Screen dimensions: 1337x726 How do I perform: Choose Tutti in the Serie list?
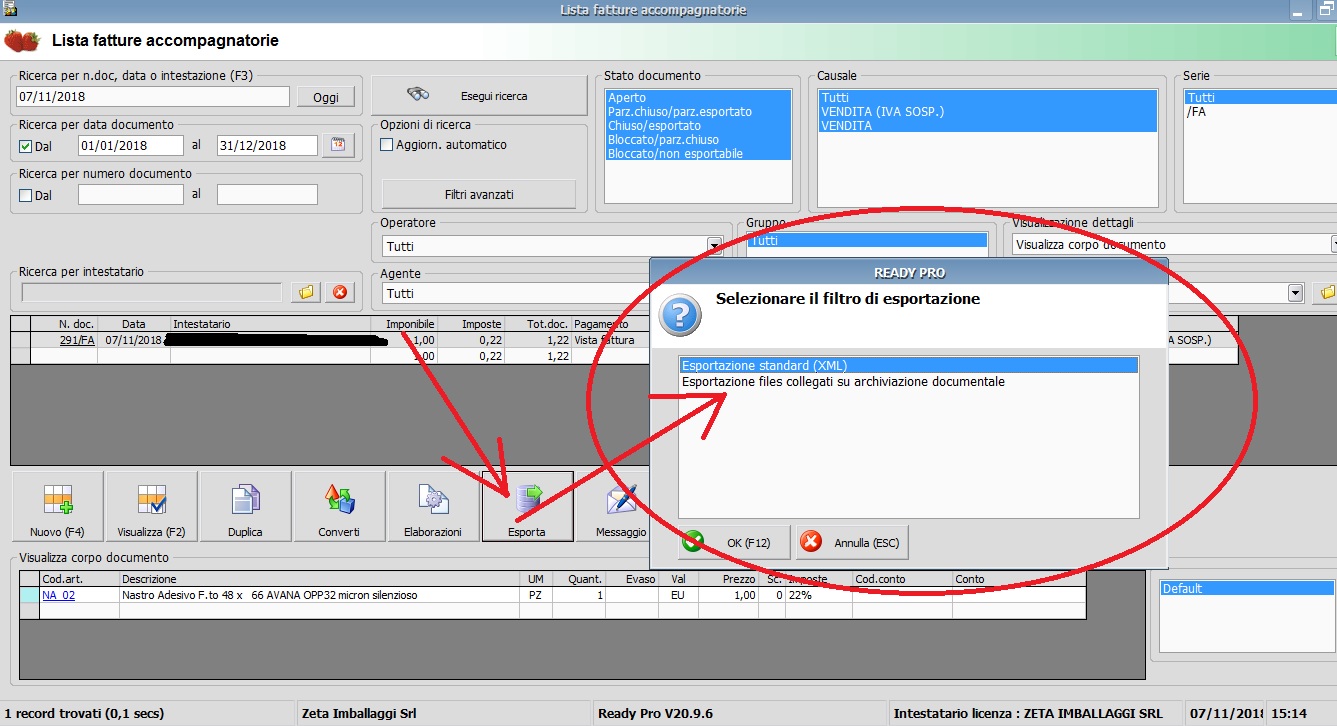tap(1259, 98)
